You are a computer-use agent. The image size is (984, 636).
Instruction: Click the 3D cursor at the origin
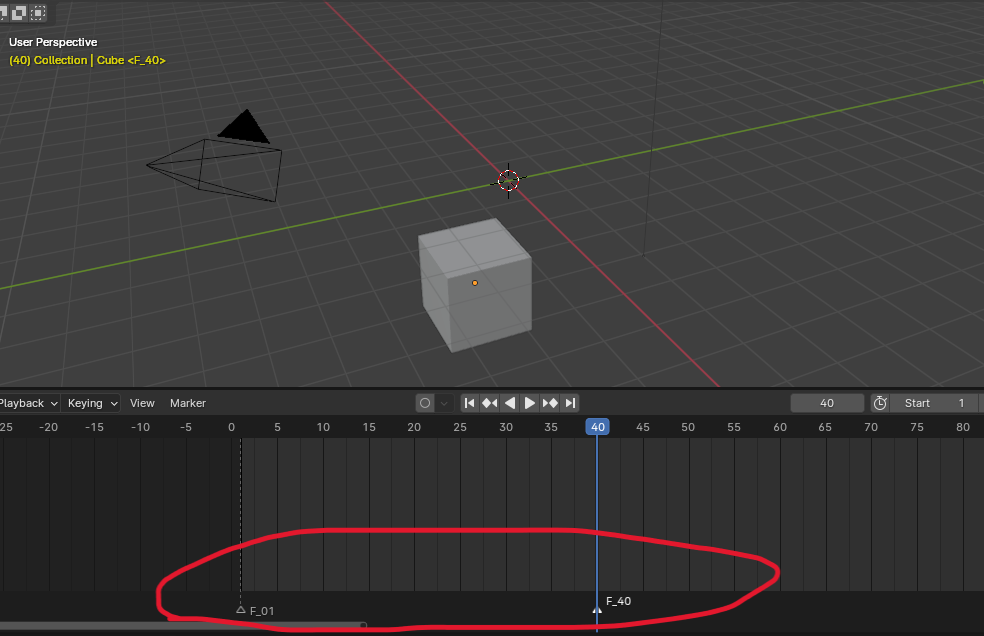(508, 181)
